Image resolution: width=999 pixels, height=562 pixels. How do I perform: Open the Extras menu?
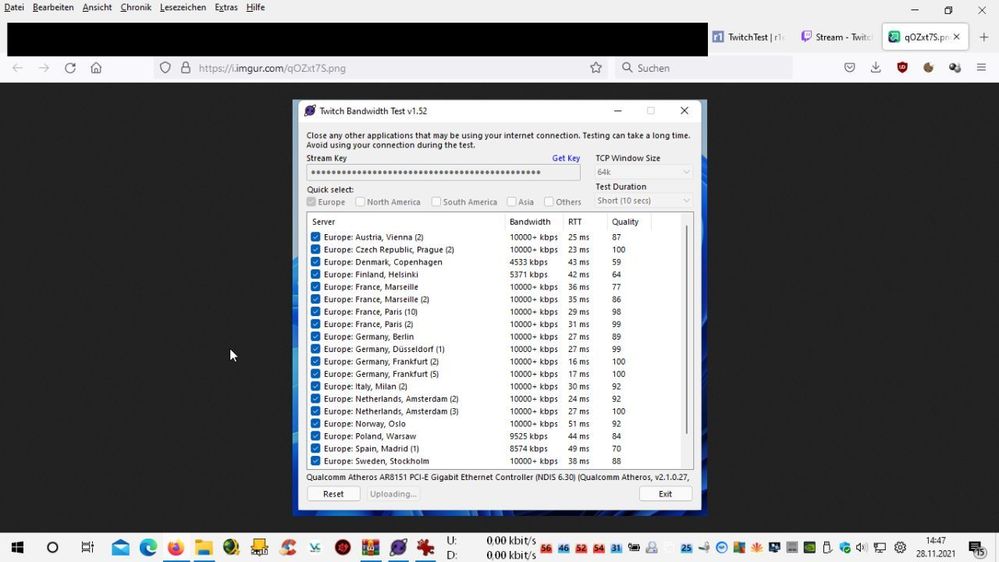point(226,8)
